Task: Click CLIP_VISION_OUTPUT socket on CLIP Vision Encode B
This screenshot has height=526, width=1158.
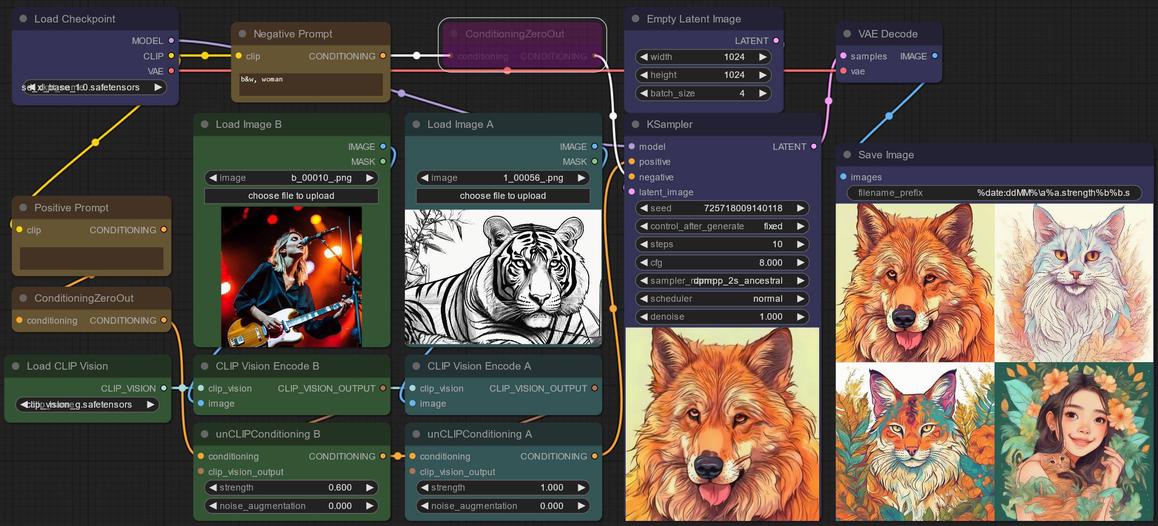Action: click(x=383, y=388)
